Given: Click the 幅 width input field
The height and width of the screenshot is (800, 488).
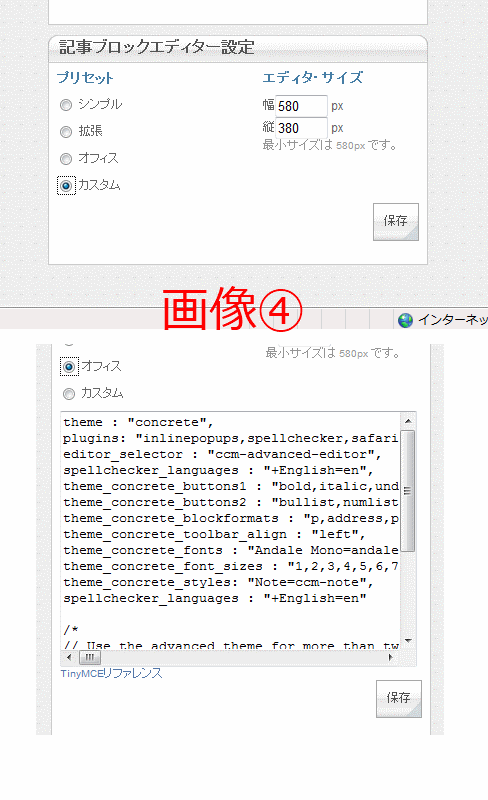Looking at the screenshot, I should [x=301, y=106].
